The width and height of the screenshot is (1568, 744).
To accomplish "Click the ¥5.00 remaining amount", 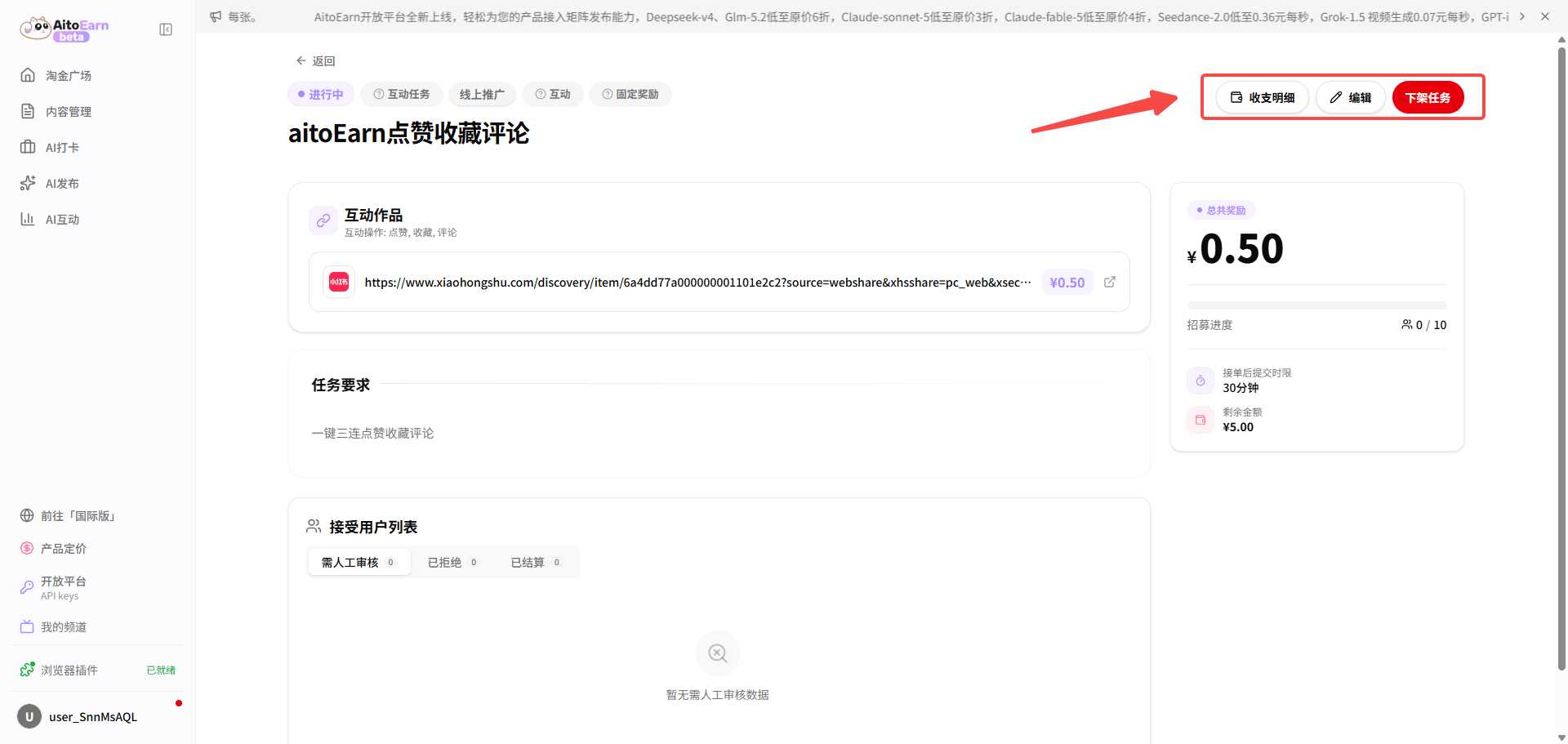I will (x=1238, y=427).
